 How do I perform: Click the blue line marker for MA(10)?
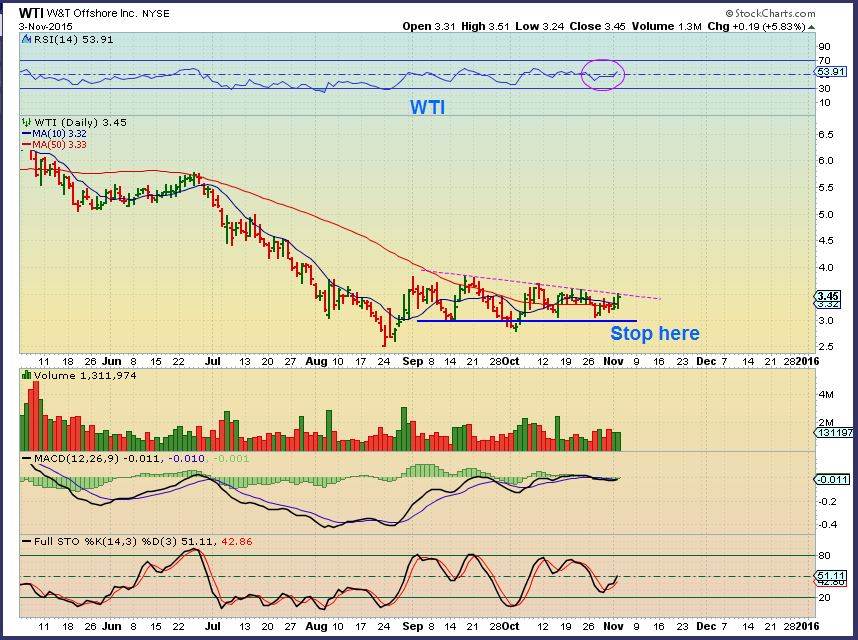coord(26,133)
